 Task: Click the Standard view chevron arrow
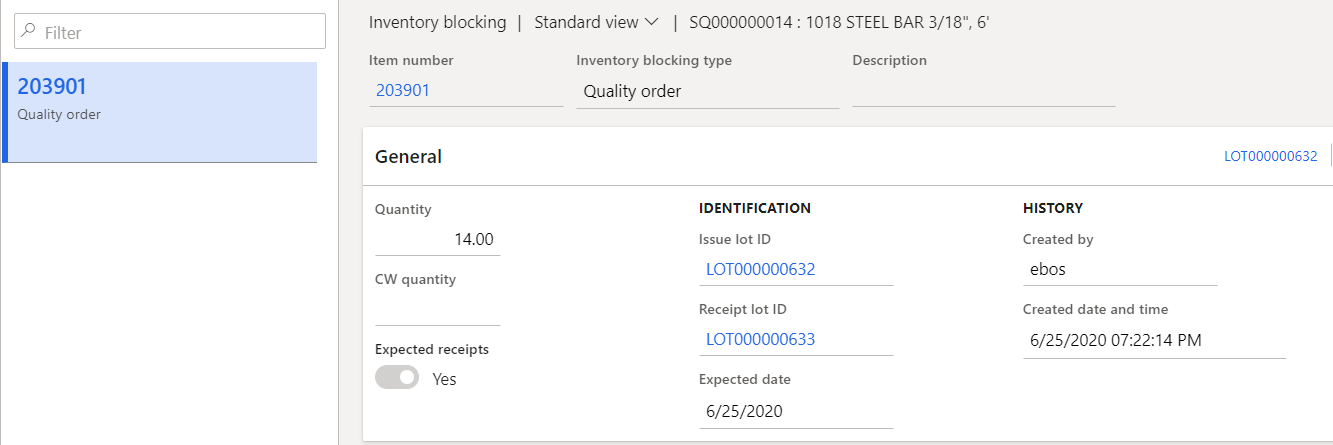click(x=652, y=22)
